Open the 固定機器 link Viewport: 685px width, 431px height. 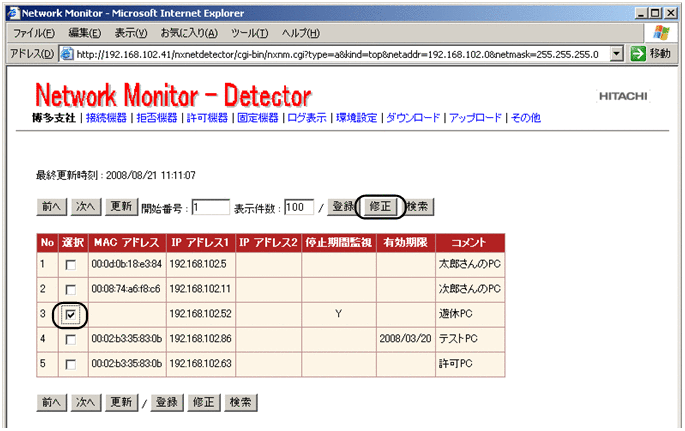(258, 118)
